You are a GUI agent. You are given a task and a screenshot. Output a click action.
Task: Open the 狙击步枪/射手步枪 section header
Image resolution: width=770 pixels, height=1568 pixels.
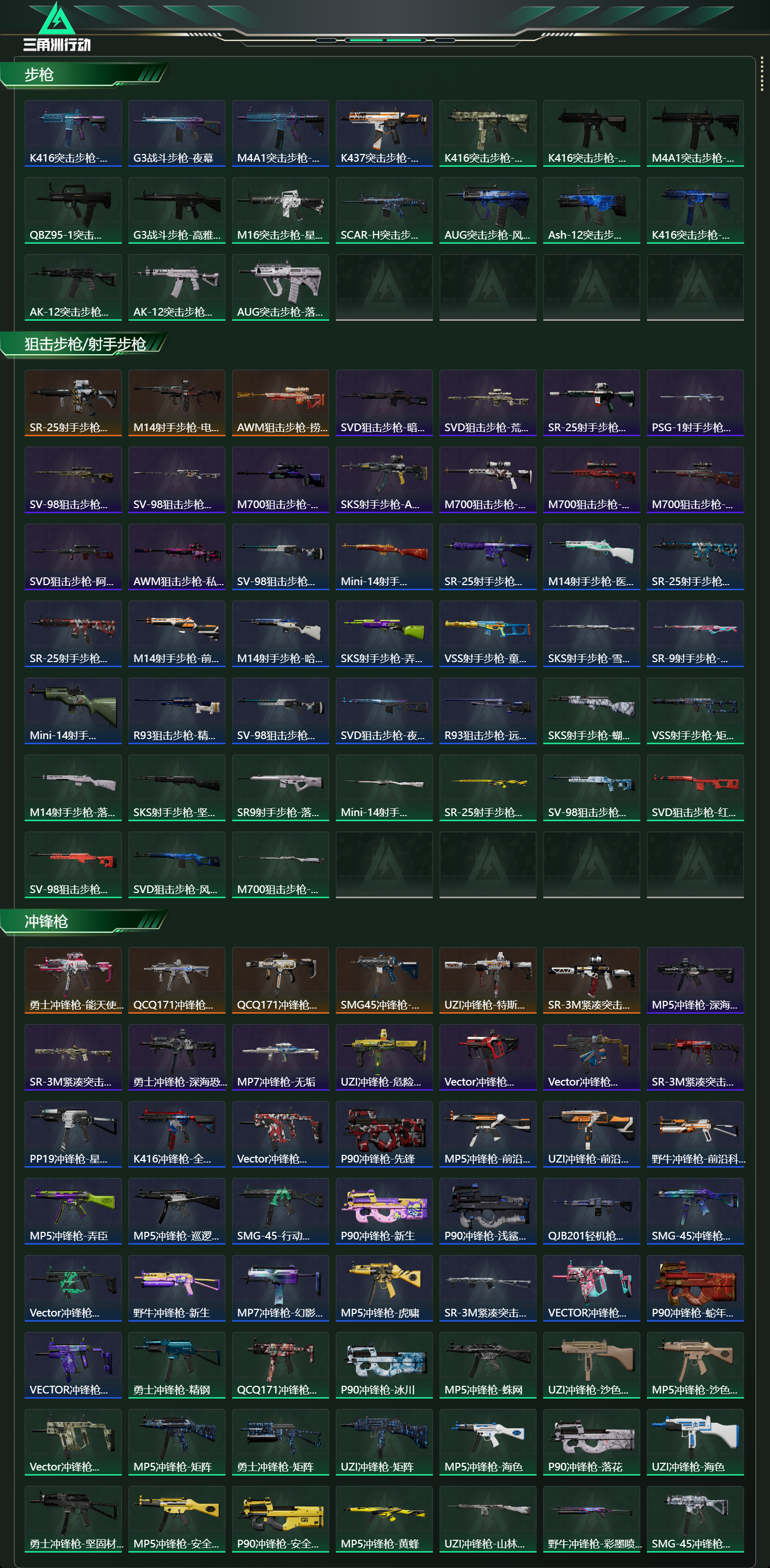point(84,344)
